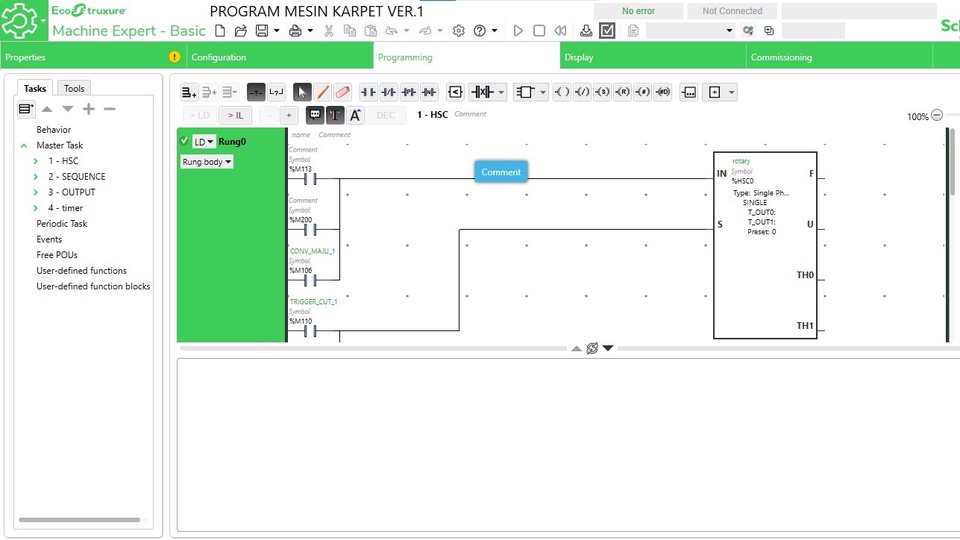Select the pencil draw-wire tool

(323, 92)
